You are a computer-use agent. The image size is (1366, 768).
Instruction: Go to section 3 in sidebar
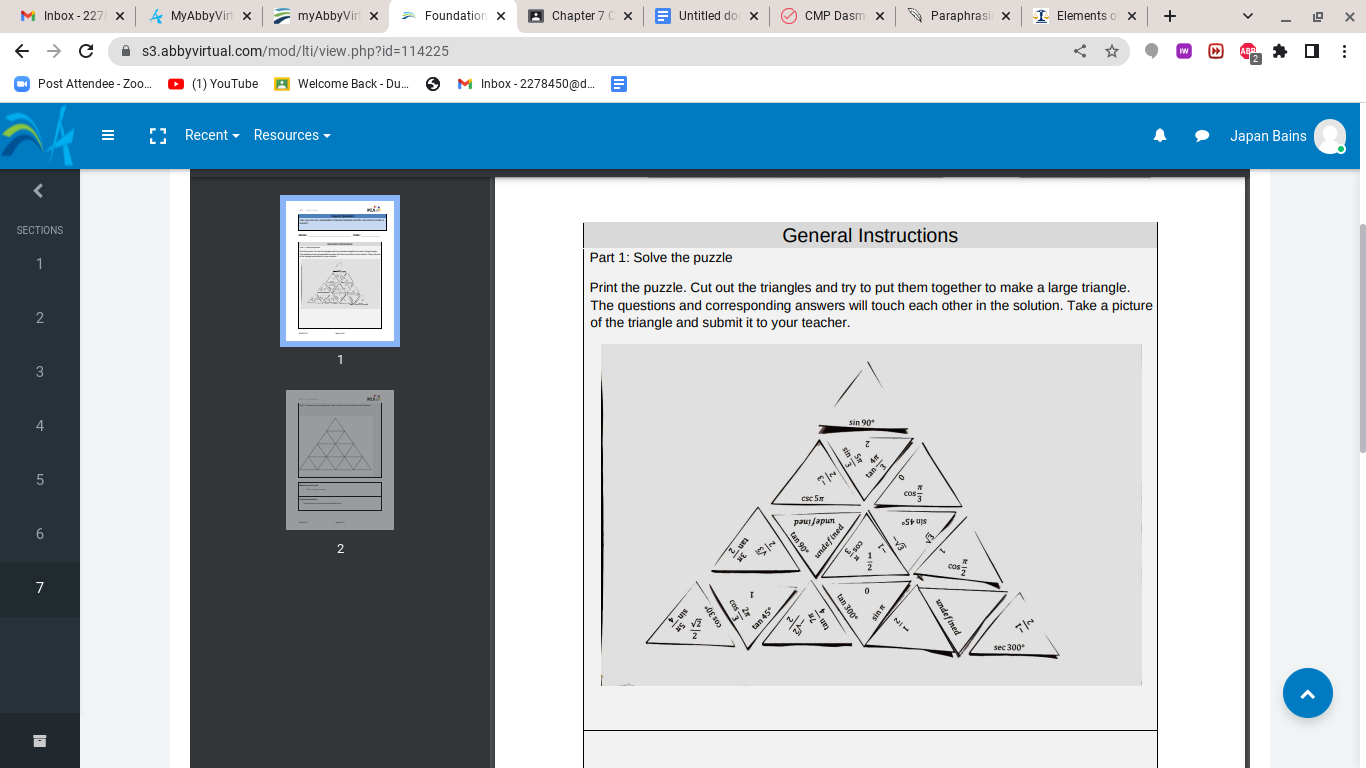(x=40, y=372)
